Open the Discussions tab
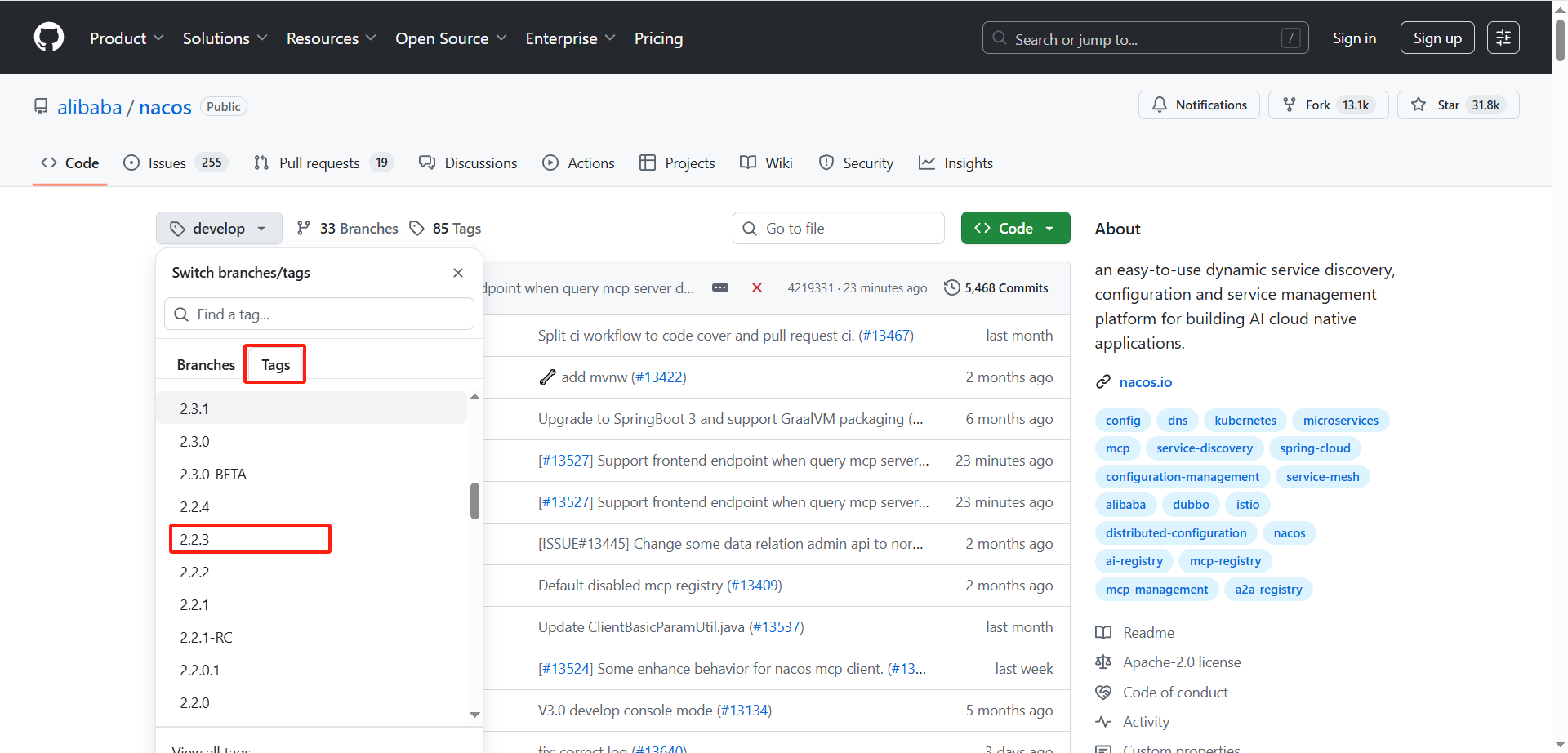 click(x=468, y=163)
